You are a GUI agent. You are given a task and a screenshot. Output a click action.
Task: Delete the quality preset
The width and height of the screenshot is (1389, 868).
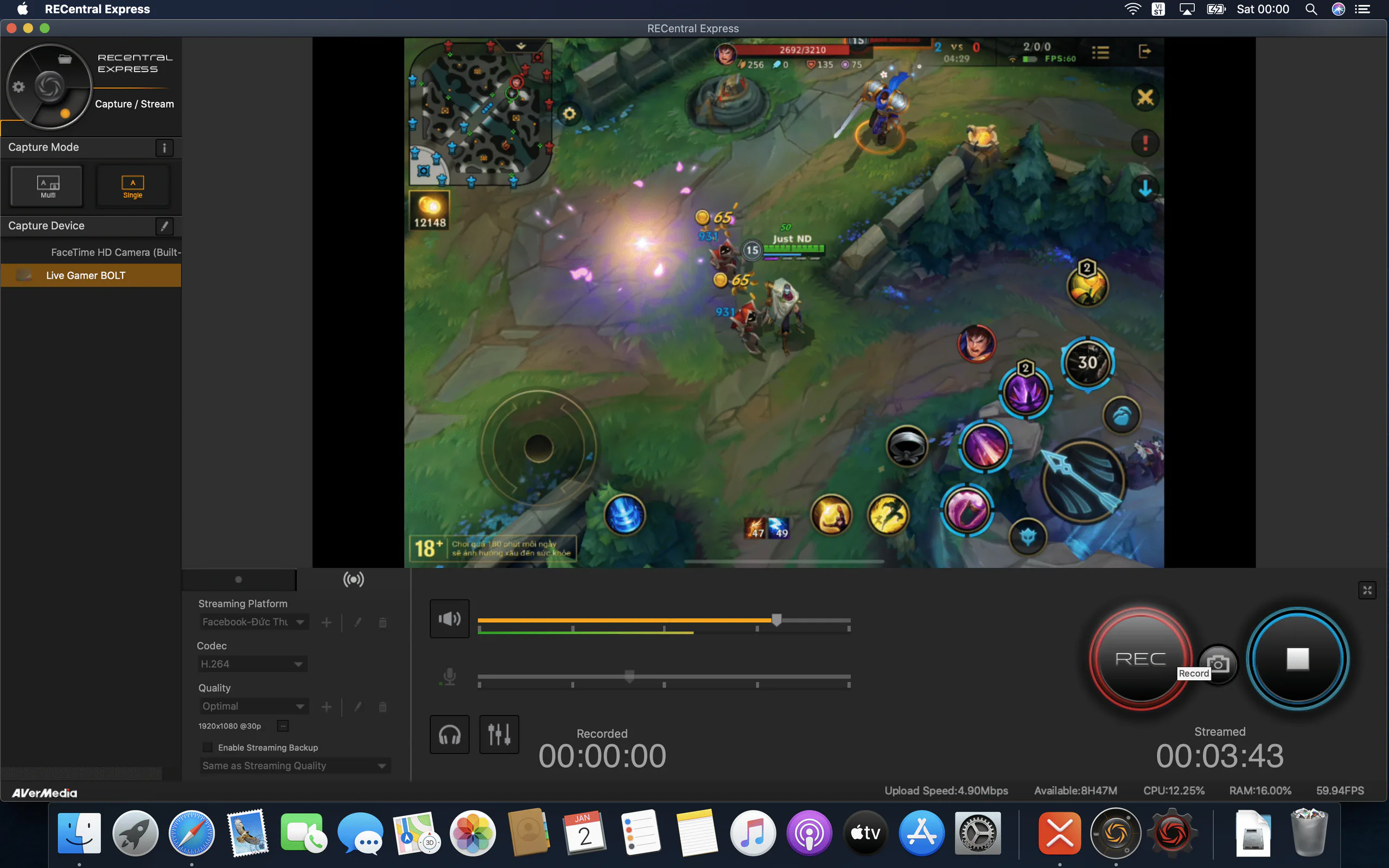pos(383,707)
